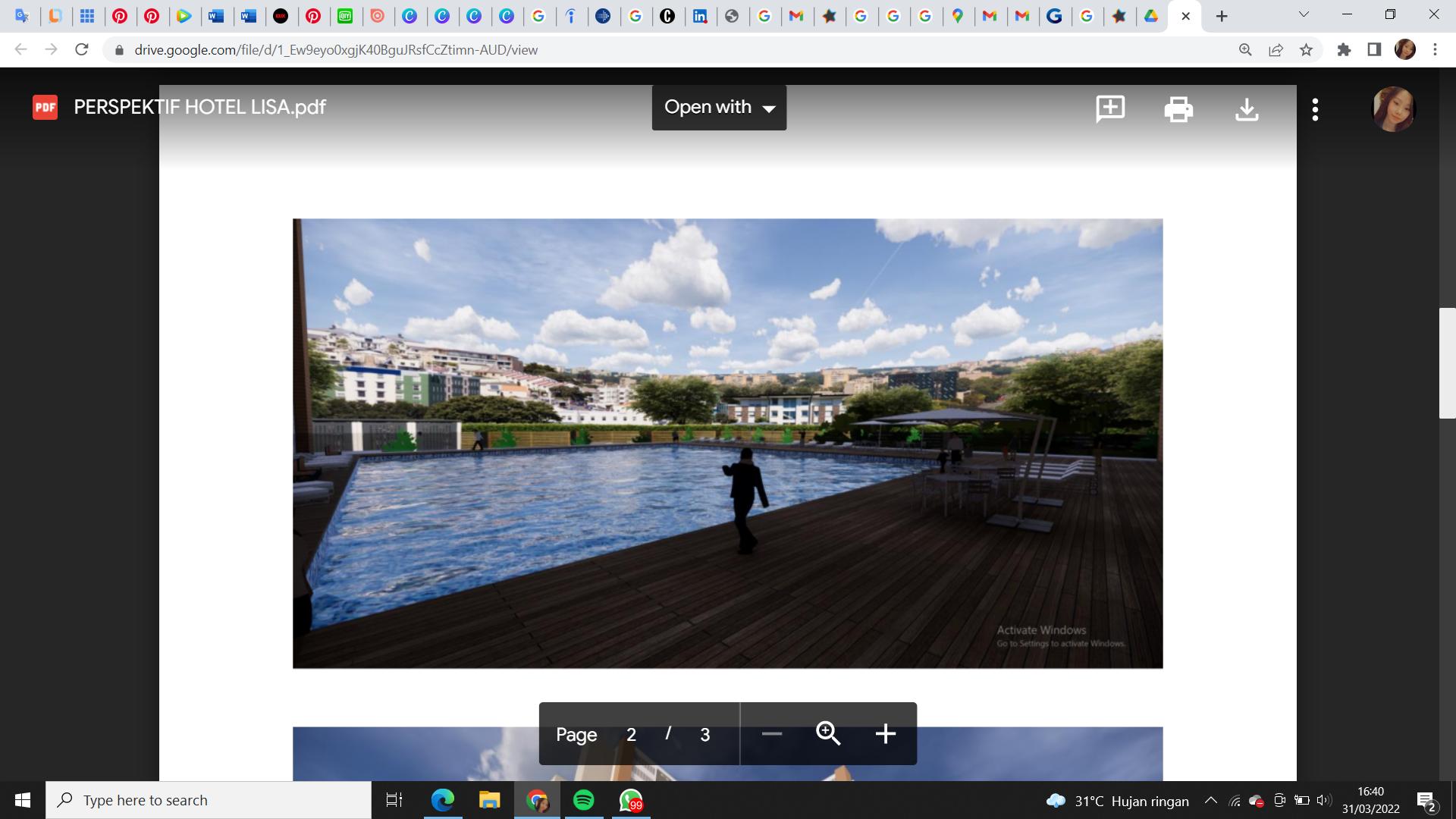Reload the current page
Image resolution: width=1456 pixels, height=819 pixels.
coord(82,50)
